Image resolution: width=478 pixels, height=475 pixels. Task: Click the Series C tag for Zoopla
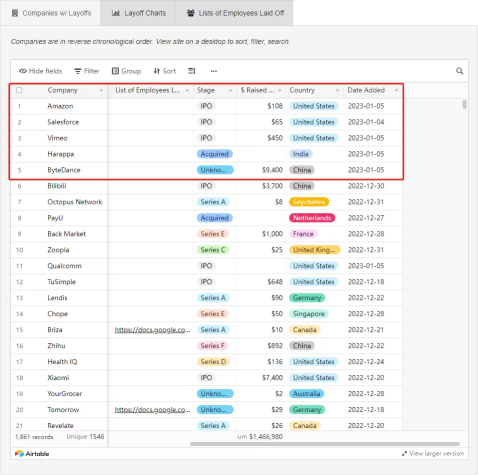click(213, 250)
